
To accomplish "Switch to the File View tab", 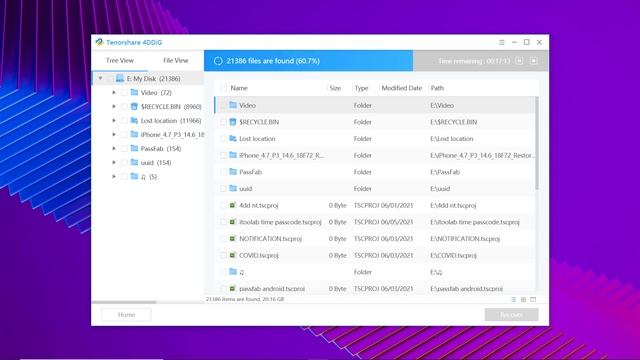I will 176,60.
